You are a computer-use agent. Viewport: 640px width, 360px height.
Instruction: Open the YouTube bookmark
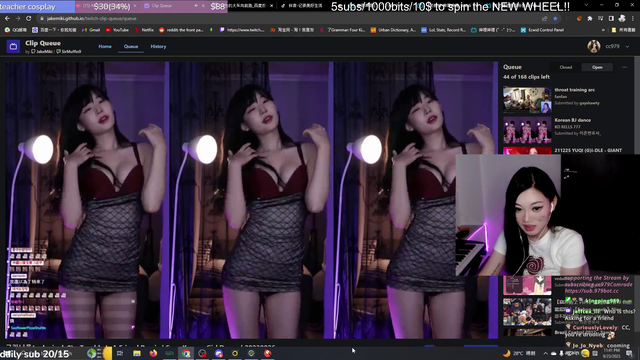click(x=117, y=30)
